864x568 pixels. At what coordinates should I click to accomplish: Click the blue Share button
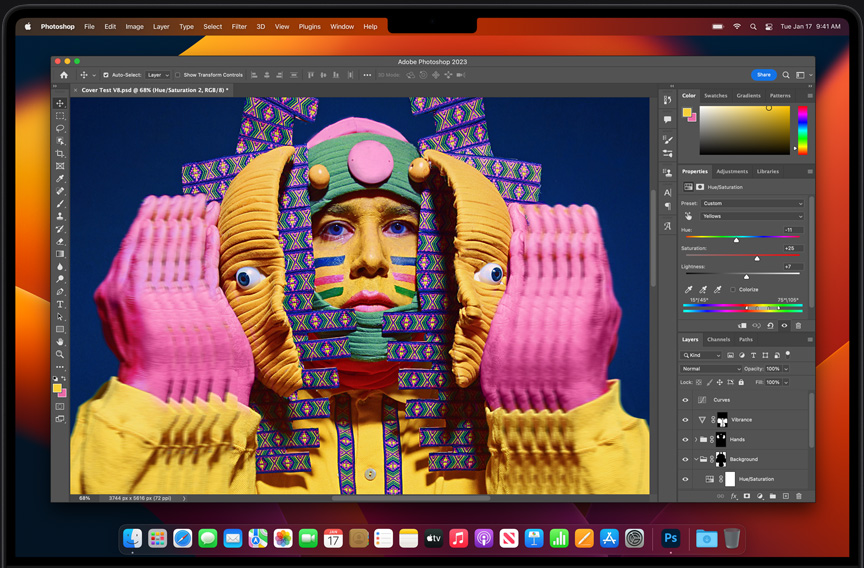pos(763,75)
